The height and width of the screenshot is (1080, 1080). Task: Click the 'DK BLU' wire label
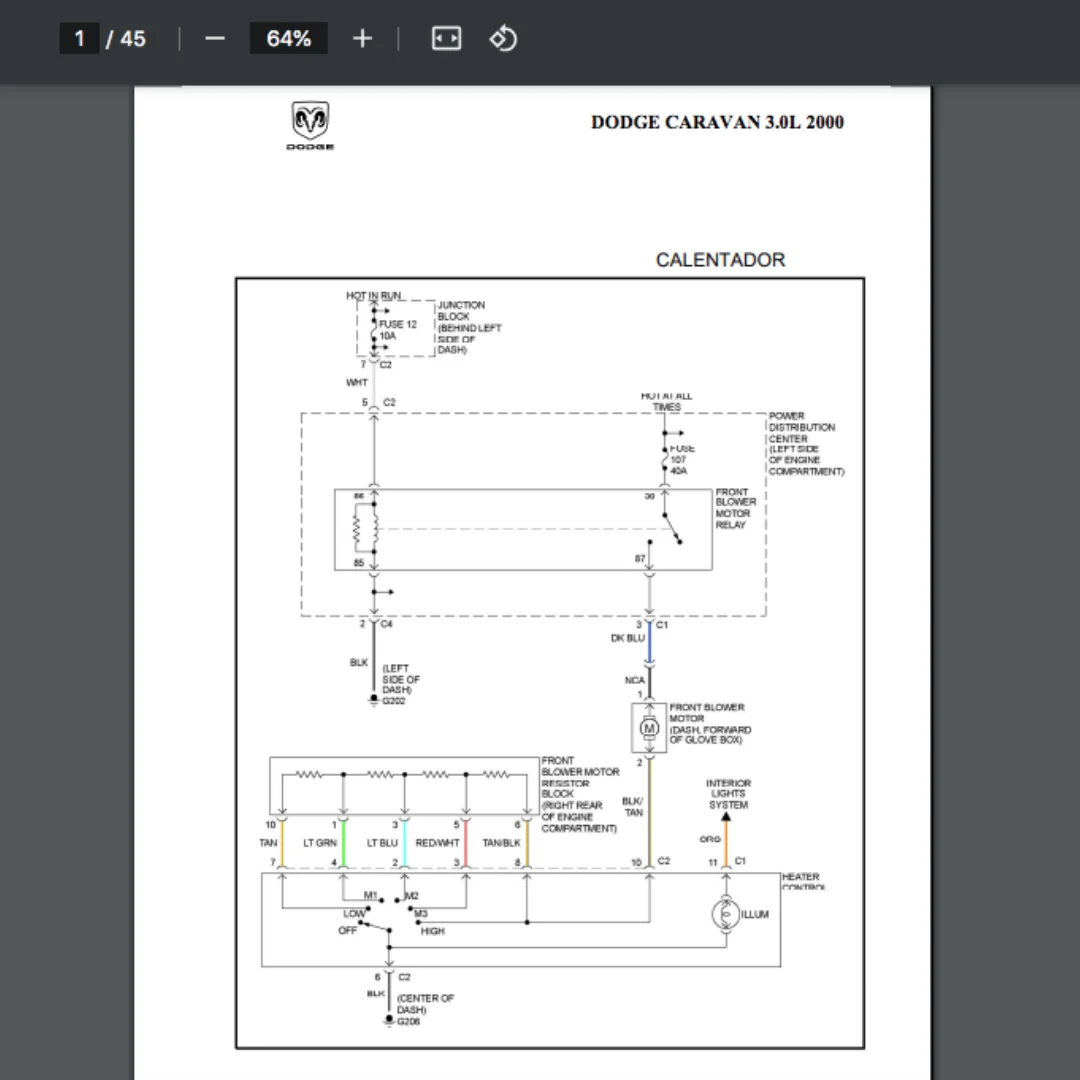pyautogui.click(x=627, y=638)
